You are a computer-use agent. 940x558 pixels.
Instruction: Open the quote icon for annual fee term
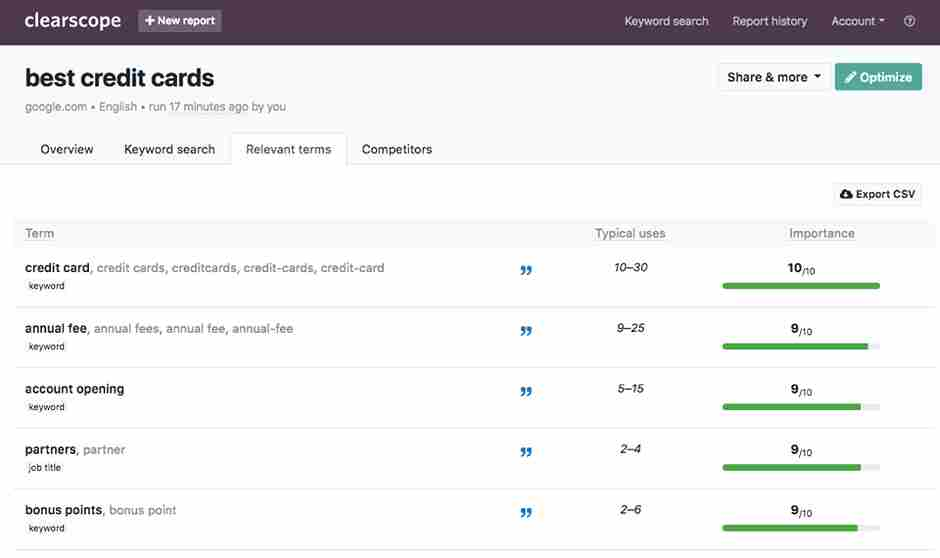[526, 331]
